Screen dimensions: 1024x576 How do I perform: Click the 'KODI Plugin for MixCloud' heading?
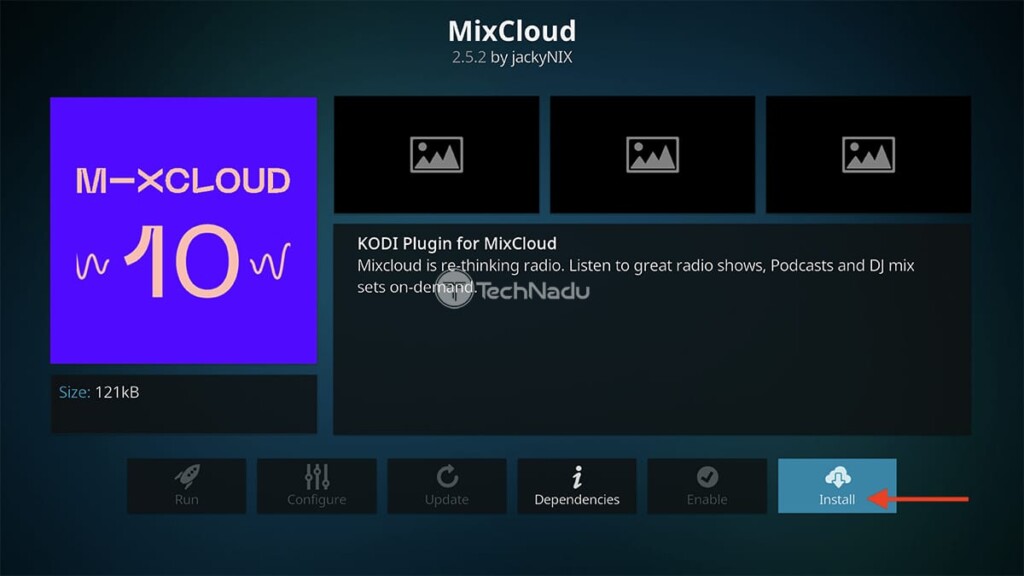click(x=456, y=244)
